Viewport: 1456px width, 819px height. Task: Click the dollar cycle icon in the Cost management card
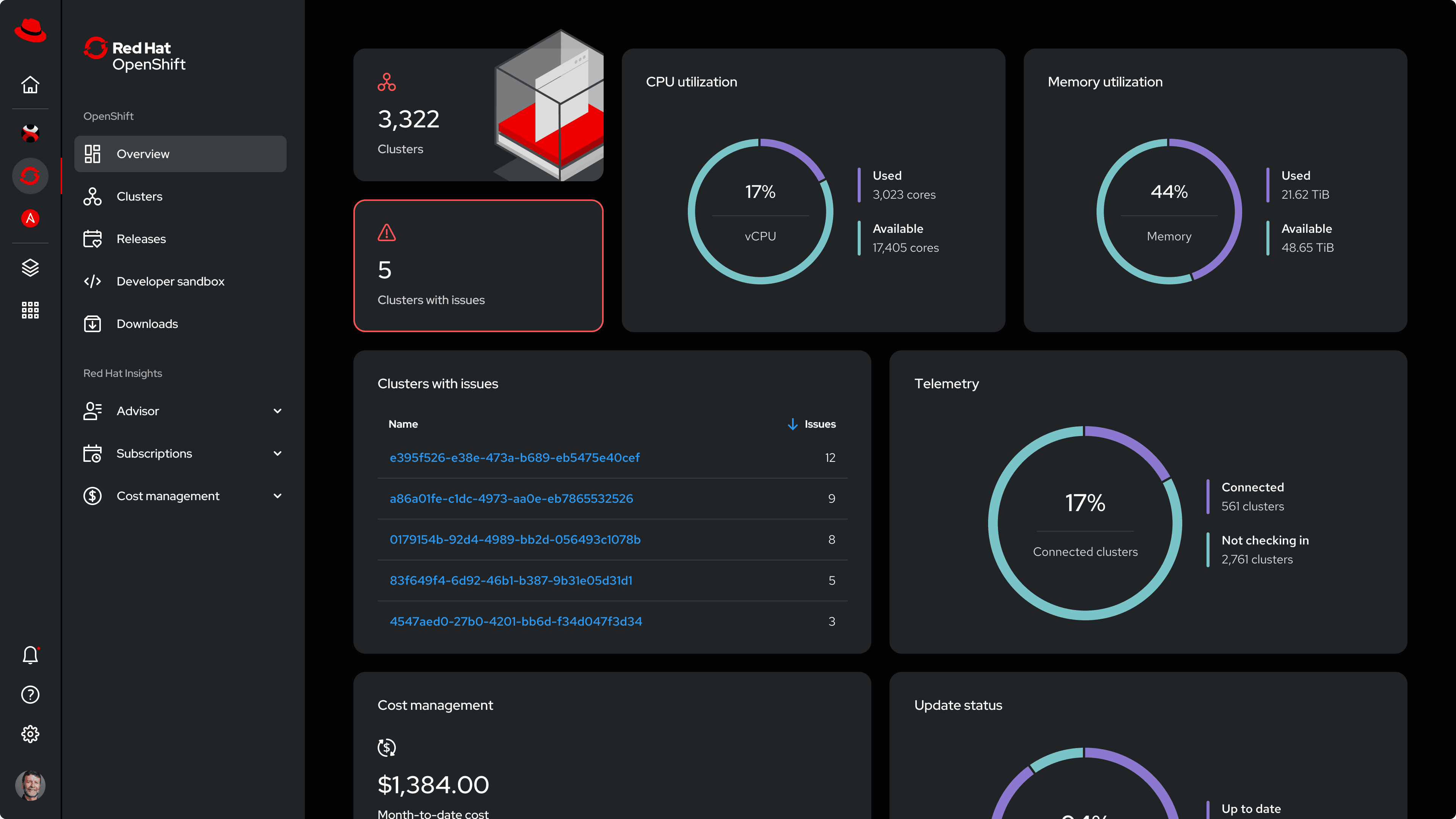(387, 747)
